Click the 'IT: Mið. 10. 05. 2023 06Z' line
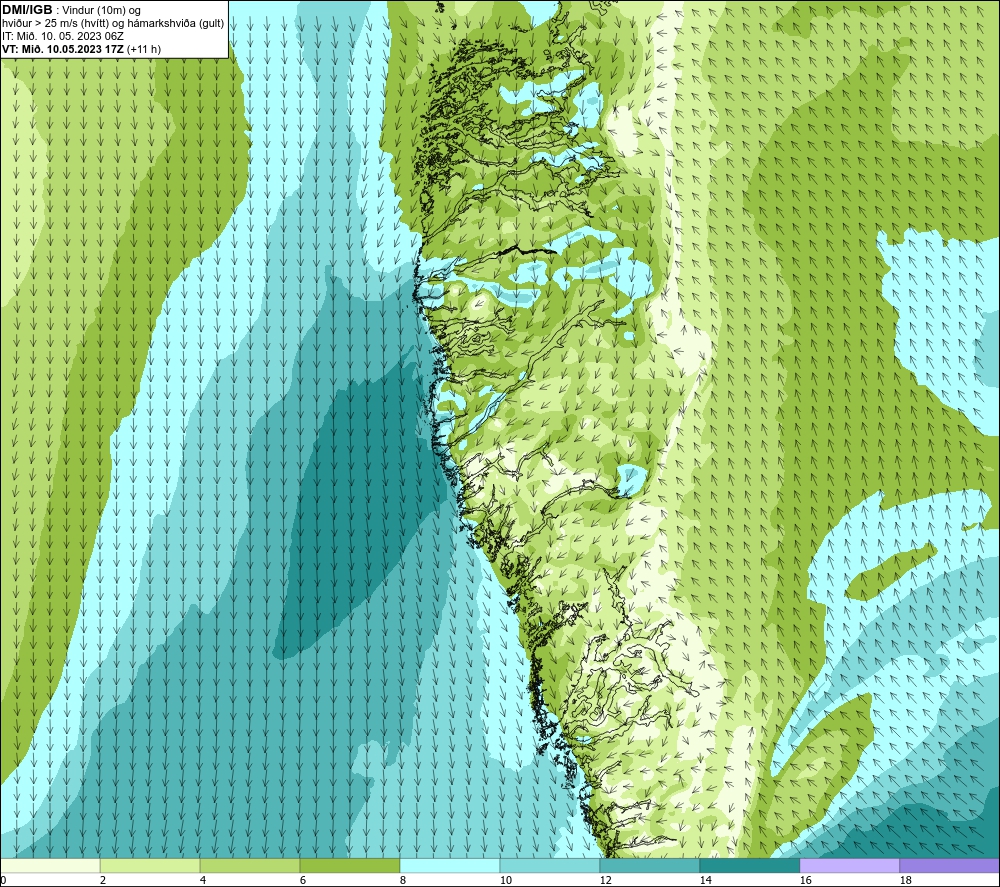Screen dimensions: 1000x887 [62, 36]
